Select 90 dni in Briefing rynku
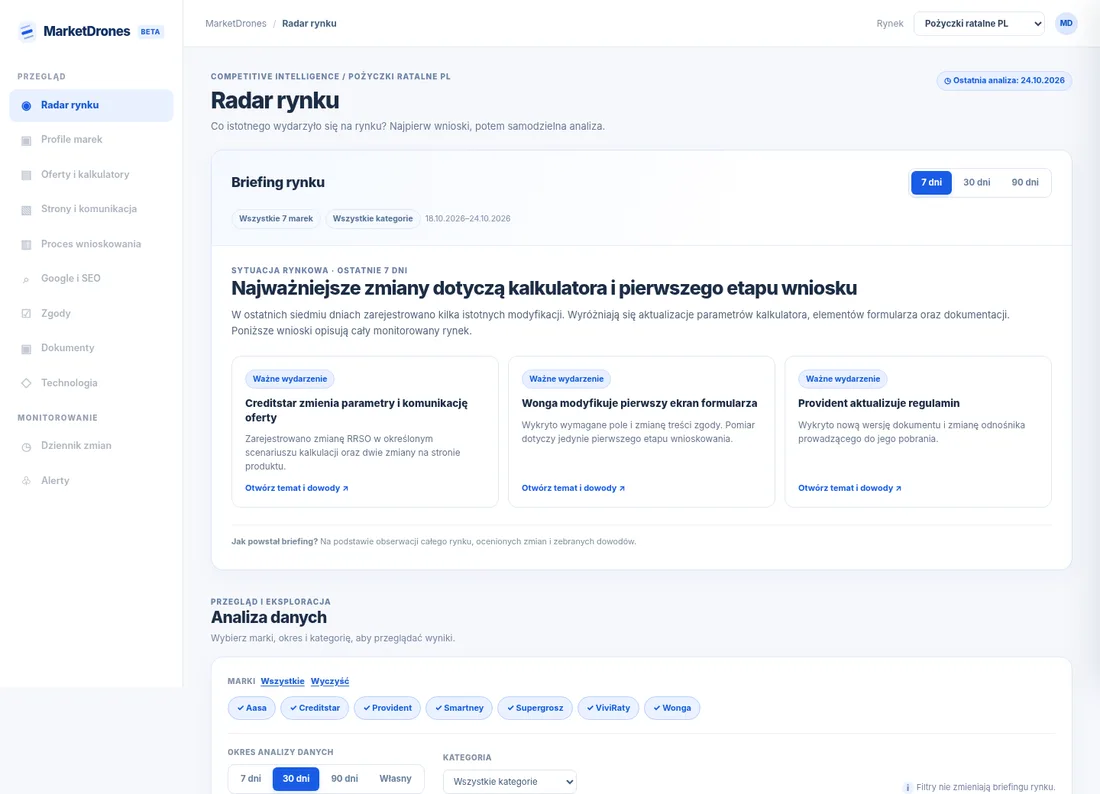 click(1024, 182)
